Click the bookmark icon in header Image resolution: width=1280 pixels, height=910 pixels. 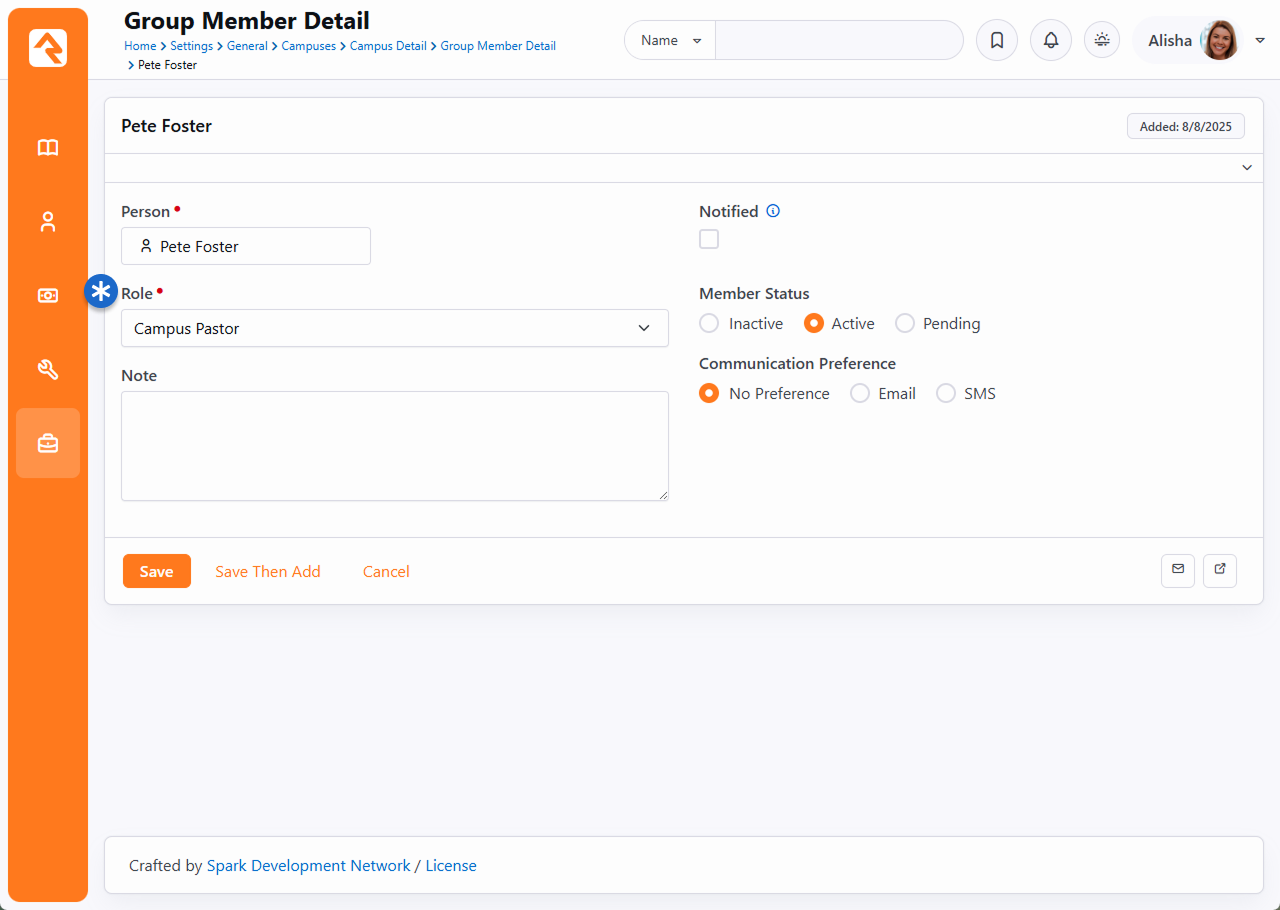coord(996,41)
